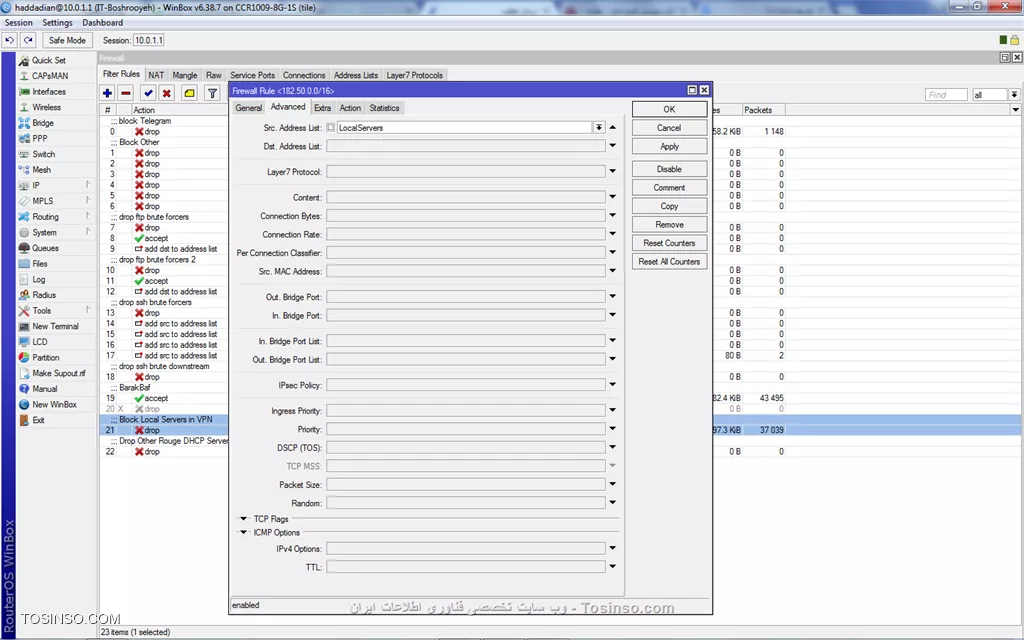Open filter funnel icon in toolbar
Image resolution: width=1024 pixels, height=640 pixels.
pyautogui.click(x=212, y=93)
